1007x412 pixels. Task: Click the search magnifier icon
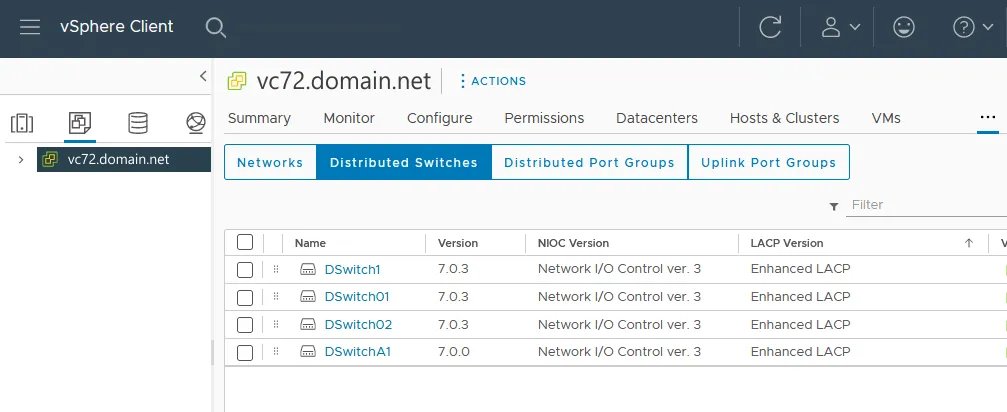tap(216, 27)
